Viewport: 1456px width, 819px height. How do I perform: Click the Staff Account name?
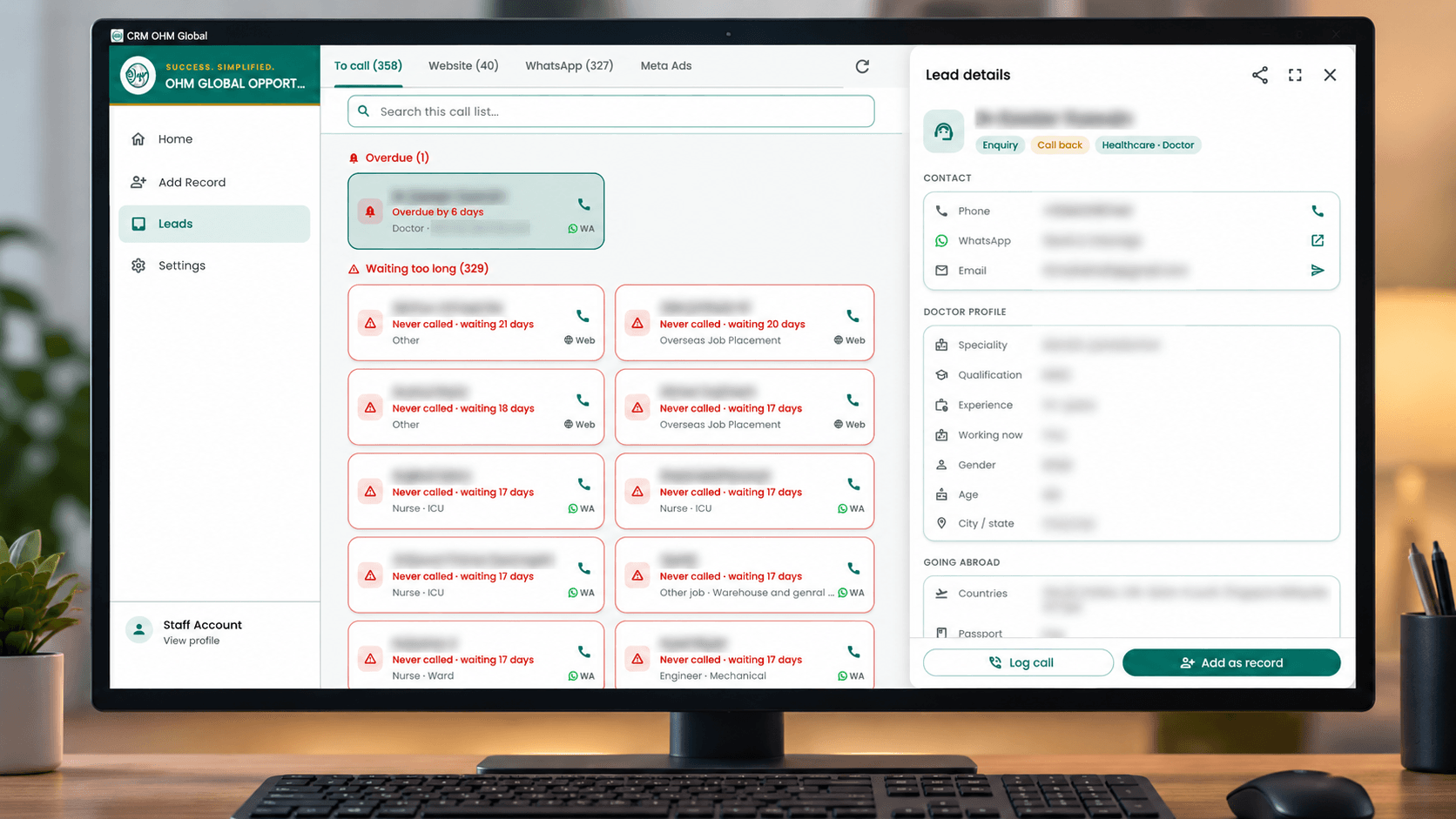point(202,625)
